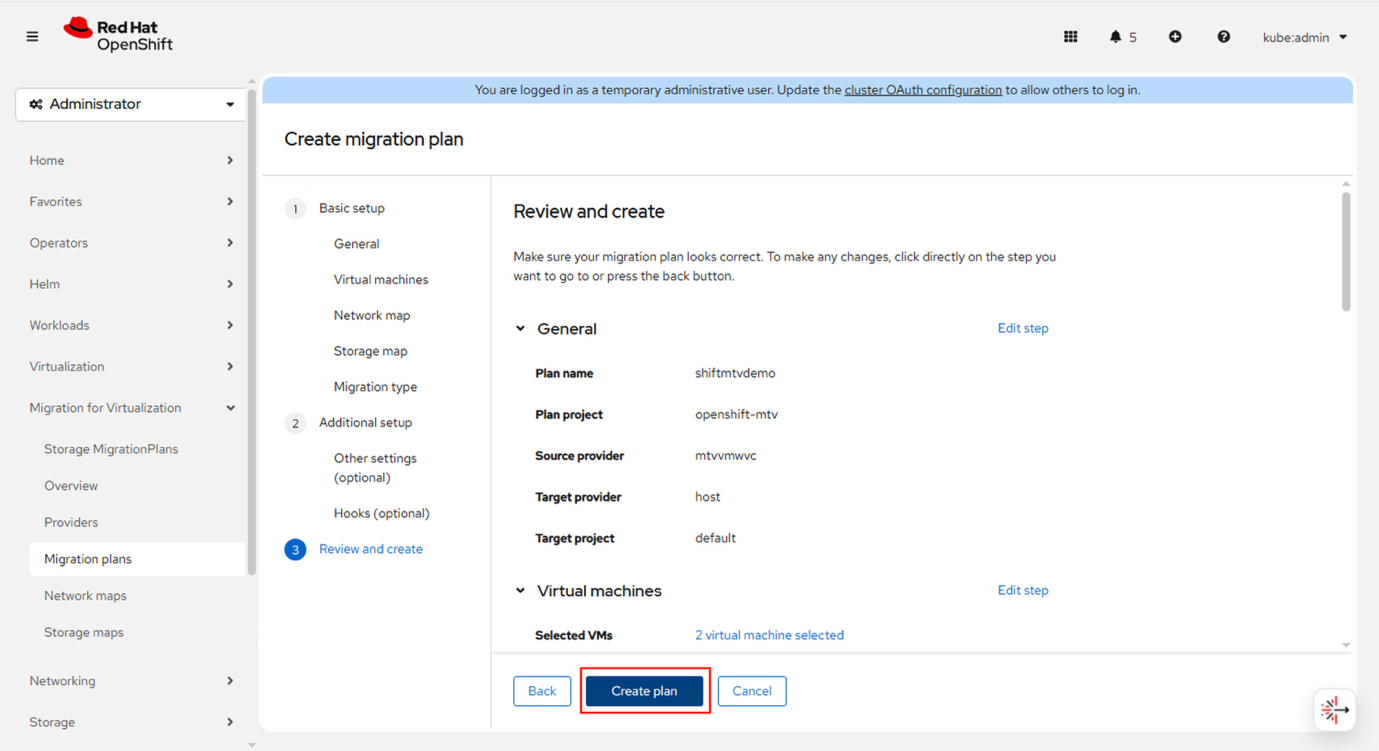Viewport: 1379px width, 751px height.
Task: Click the Create plan button
Action: tap(644, 691)
